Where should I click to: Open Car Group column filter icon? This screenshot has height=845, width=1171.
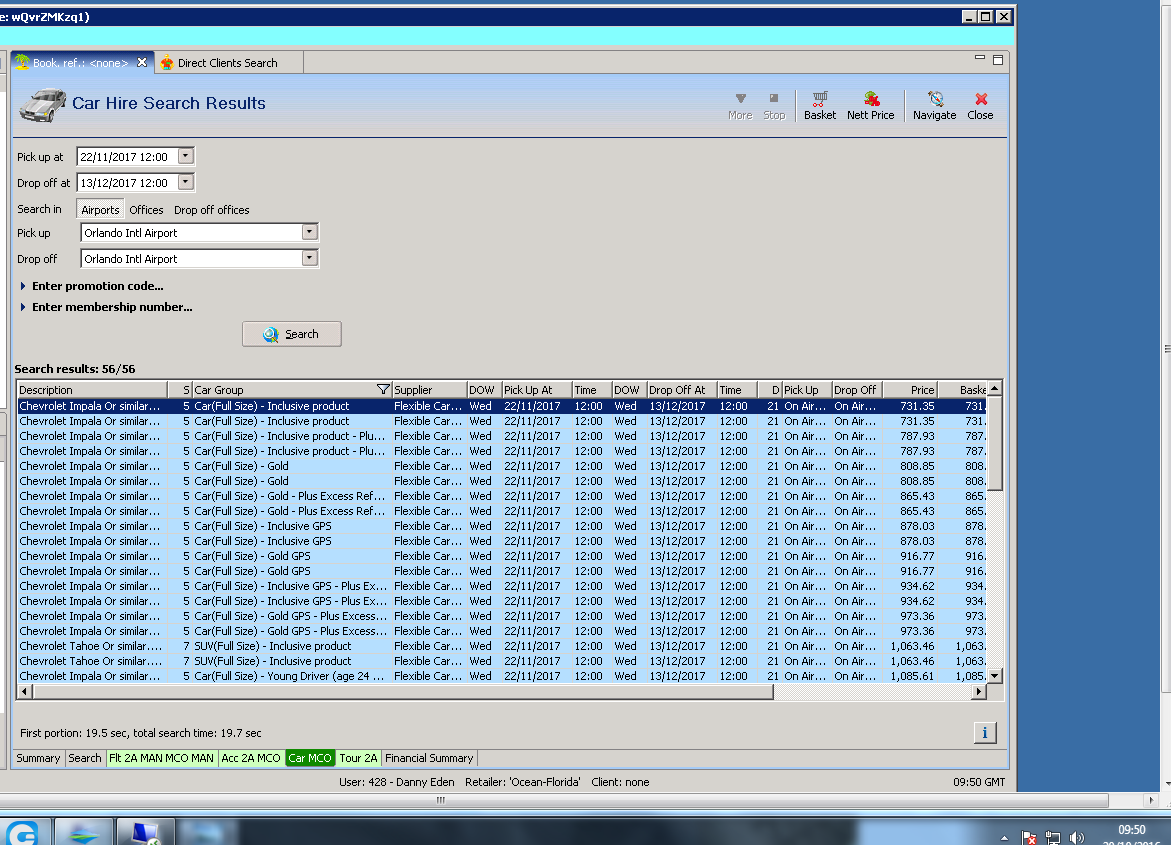coord(383,389)
